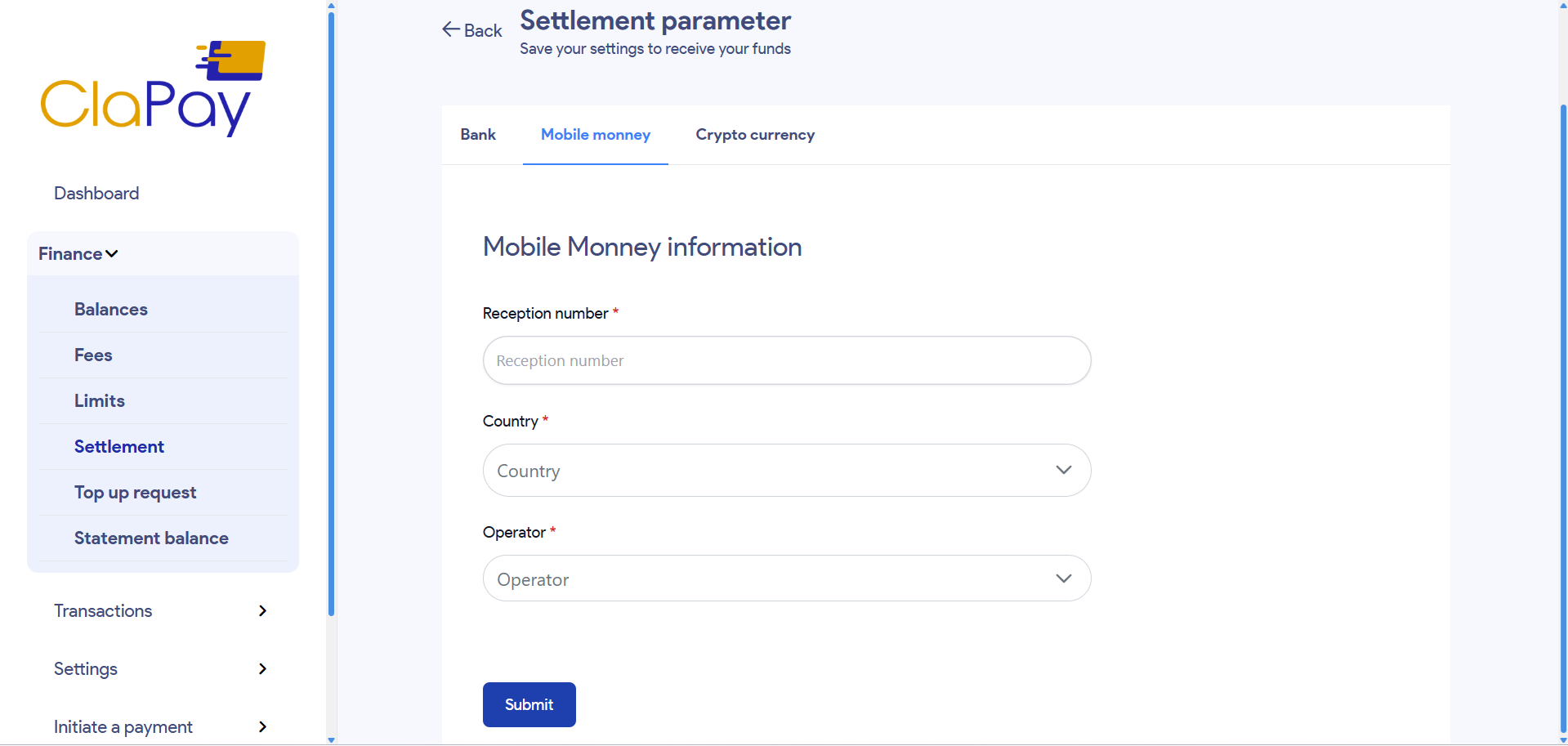Expand the Initiate a payment chevron
Image resolution: width=1568 pixels, height=746 pixels.
pos(262,726)
